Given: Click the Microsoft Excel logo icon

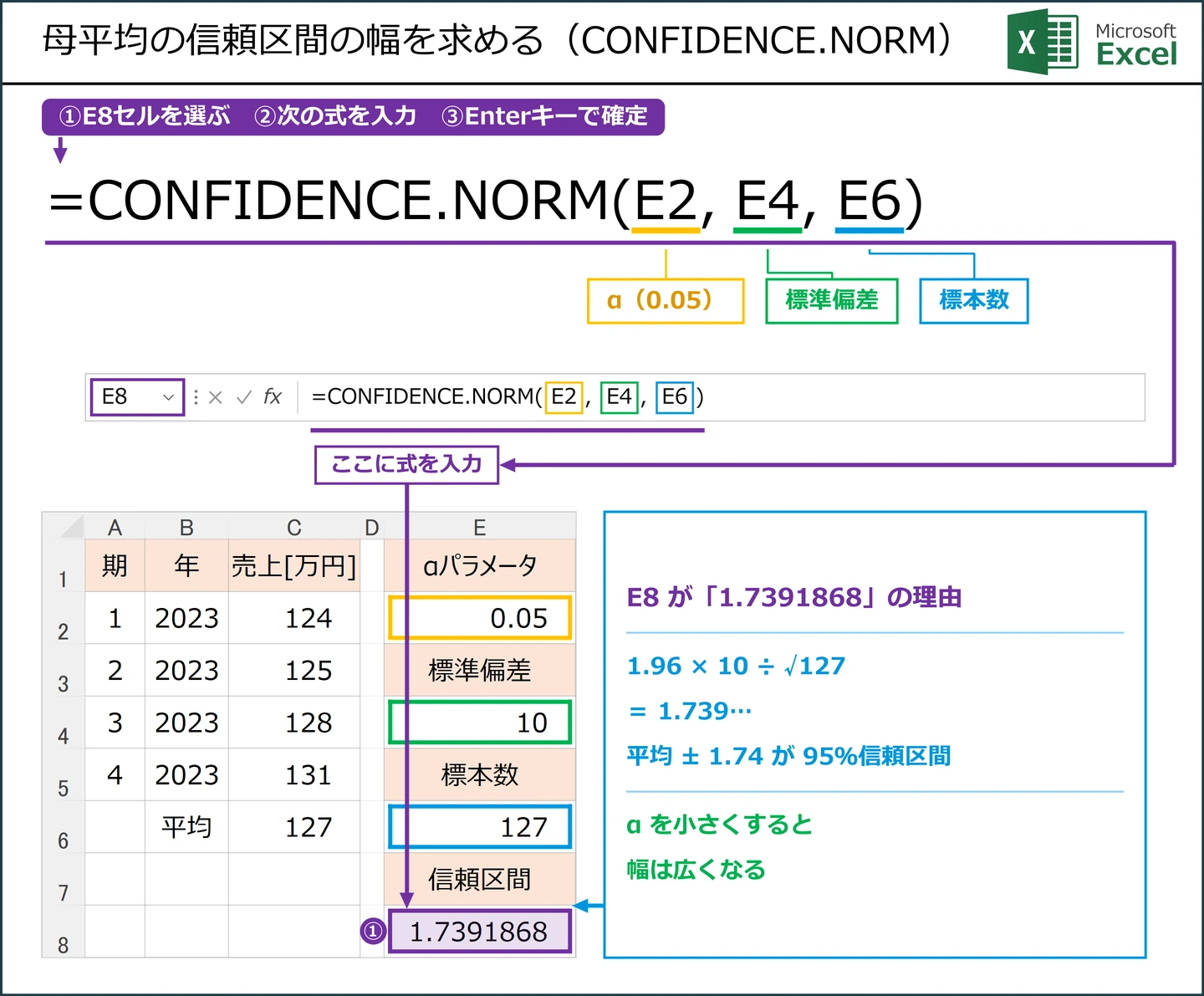Looking at the screenshot, I should 1042,42.
